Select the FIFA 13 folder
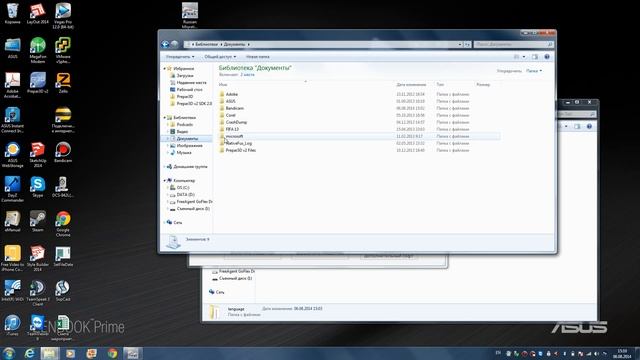This screenshot has width=640, height=360. tap(359, 129)
